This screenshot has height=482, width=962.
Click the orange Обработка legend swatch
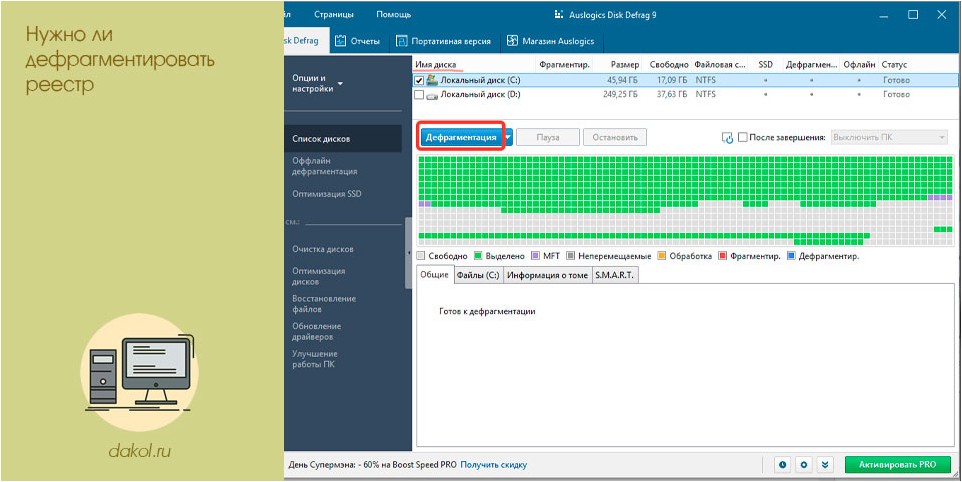[x=661, y=256]
